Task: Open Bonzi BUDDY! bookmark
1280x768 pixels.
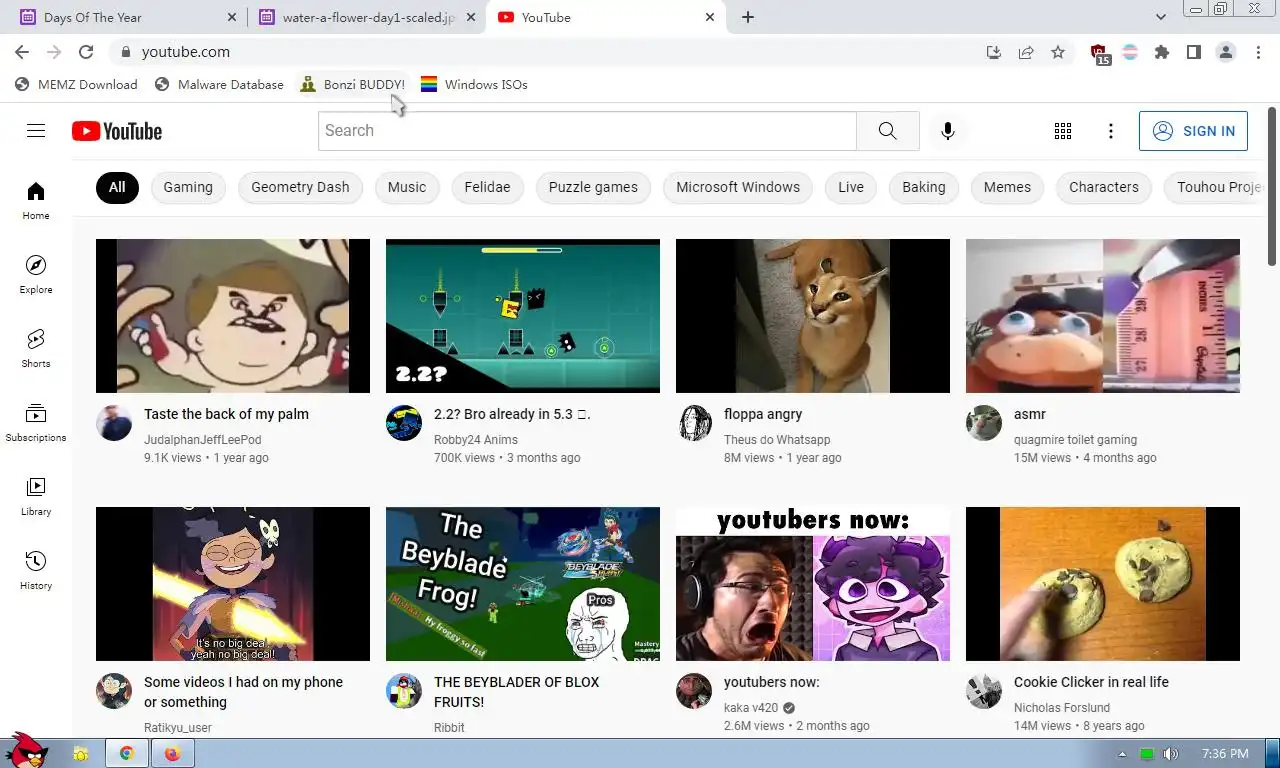Action: [x=353, y=85]
